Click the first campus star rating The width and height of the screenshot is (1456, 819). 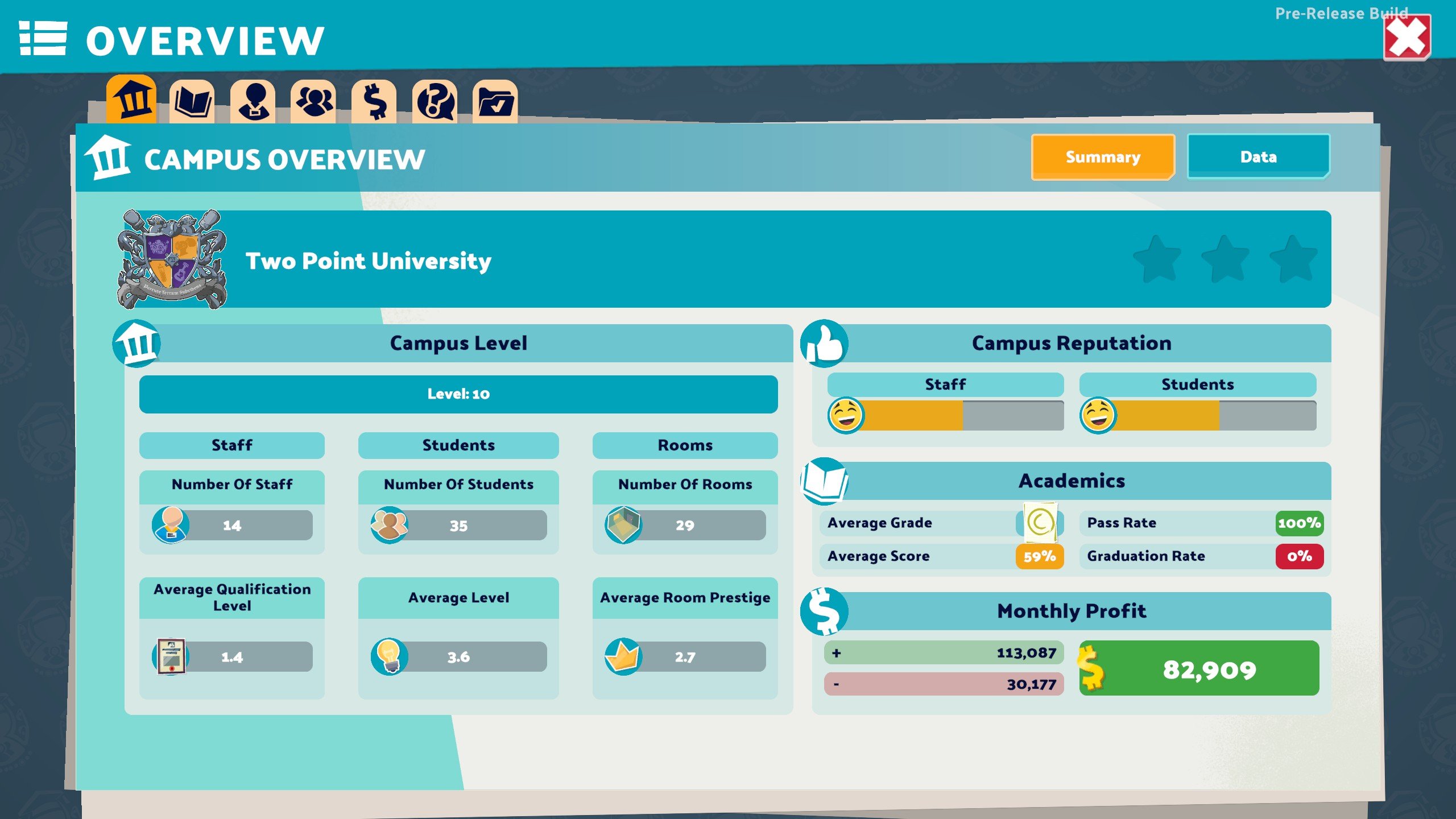click(1157, 259)
